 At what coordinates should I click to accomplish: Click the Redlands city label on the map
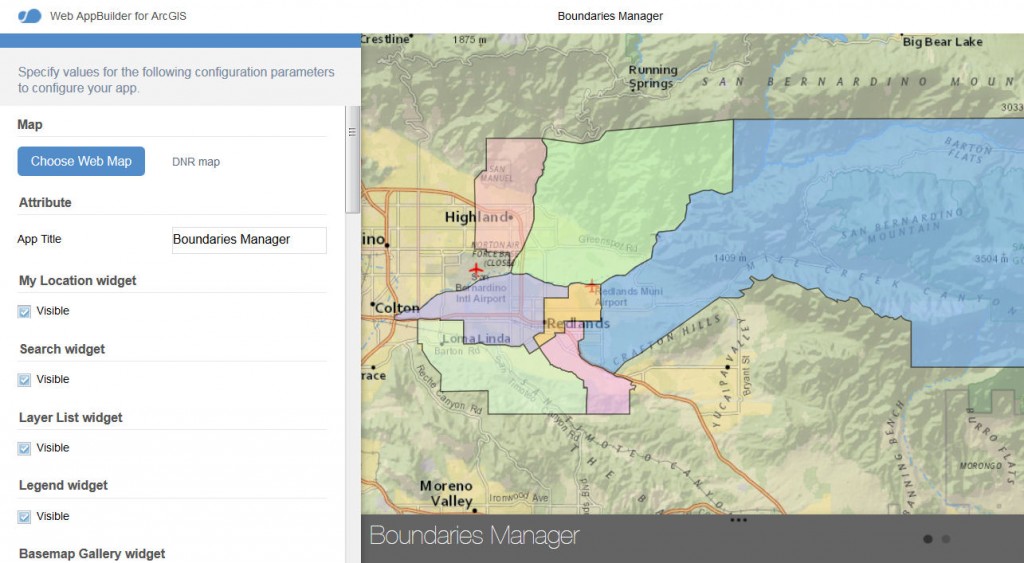coord(578,323)
